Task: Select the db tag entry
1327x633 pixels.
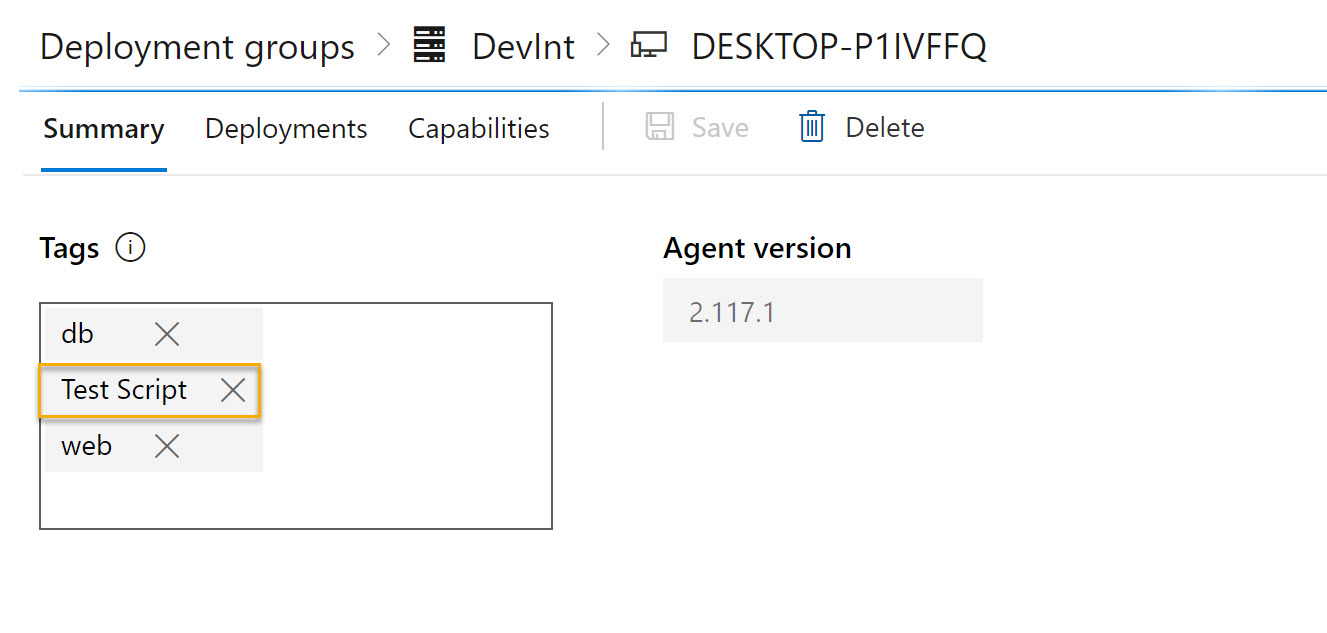Action: click(77, 333)
